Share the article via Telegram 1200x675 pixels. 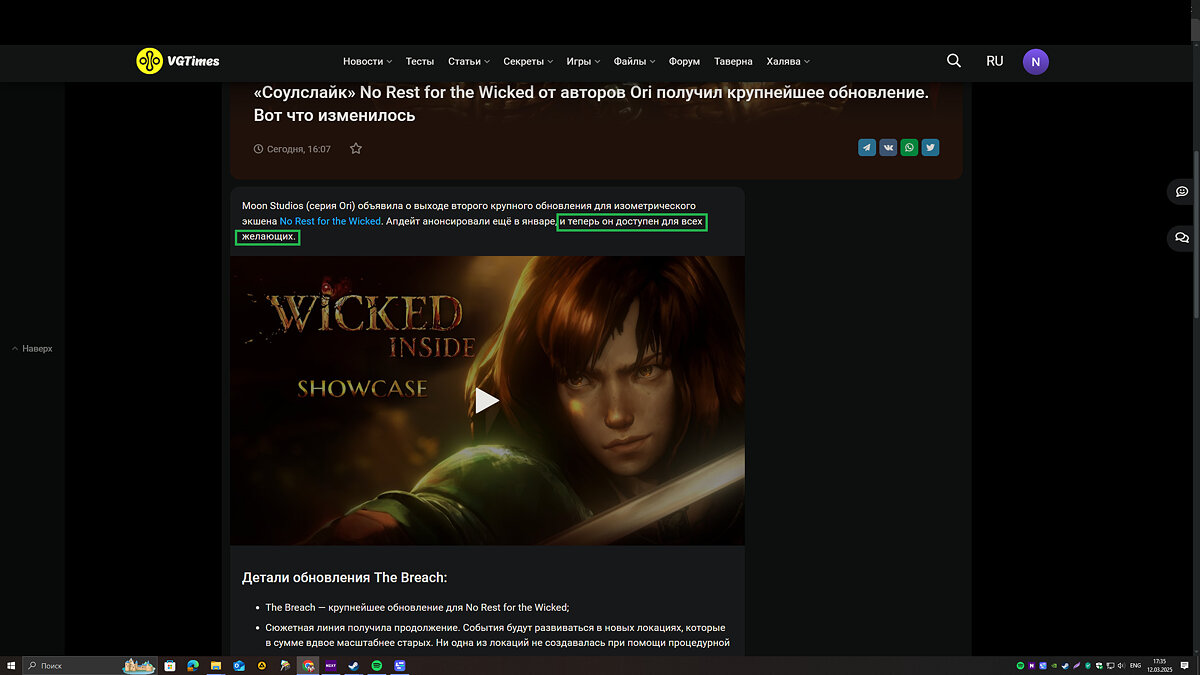coord(867,148)
